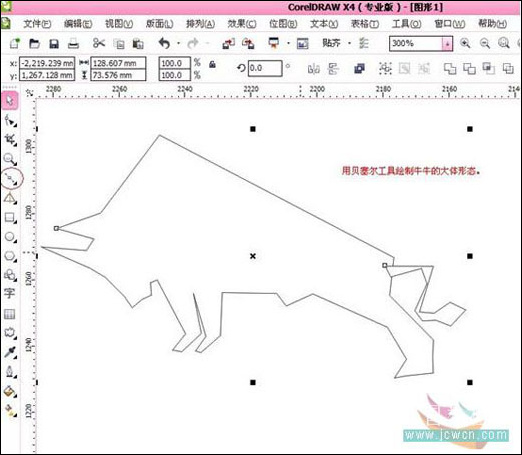Click the object height field
Screen dimensions: 522x455
(118, 75)
